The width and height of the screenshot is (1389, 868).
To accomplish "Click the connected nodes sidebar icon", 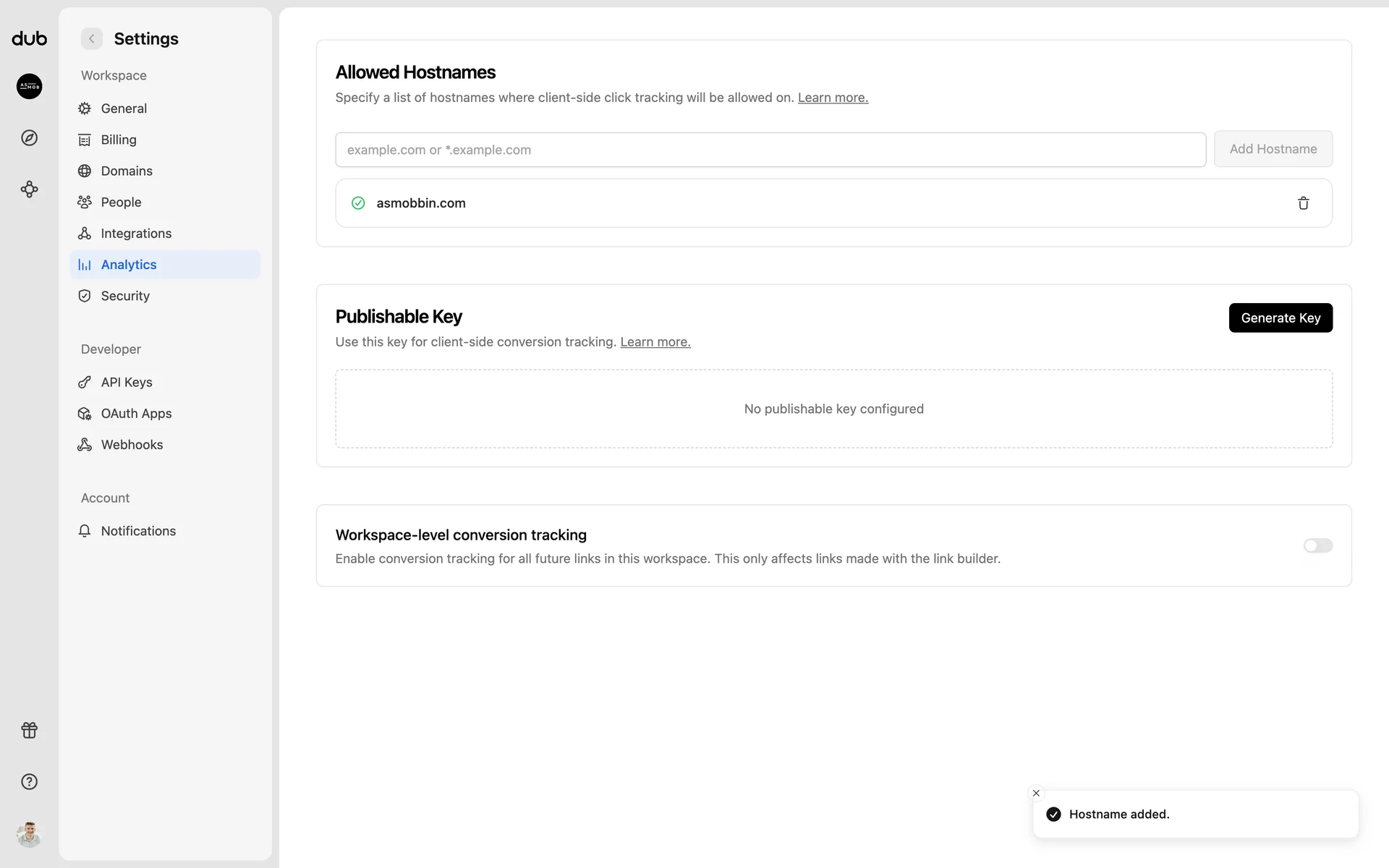I will 30,190.
